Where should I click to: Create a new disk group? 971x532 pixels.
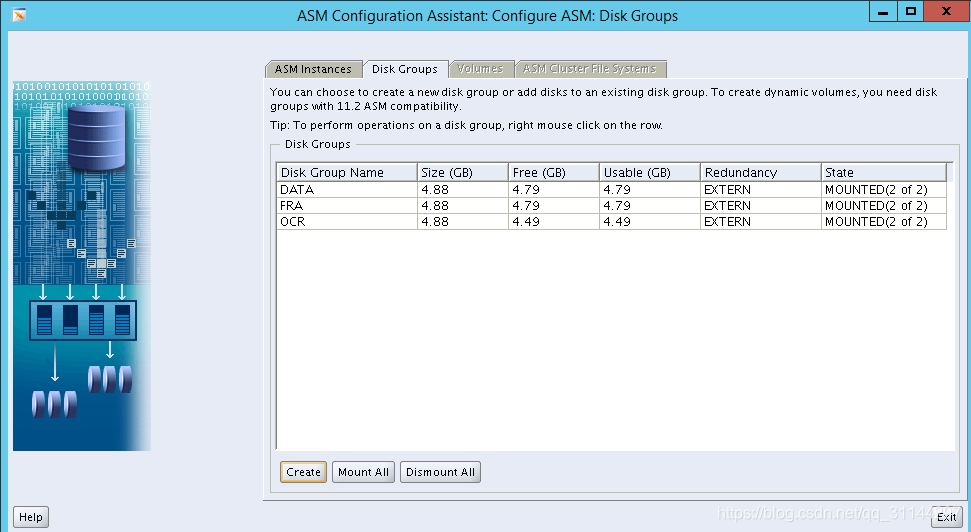(x=303, y=472)
